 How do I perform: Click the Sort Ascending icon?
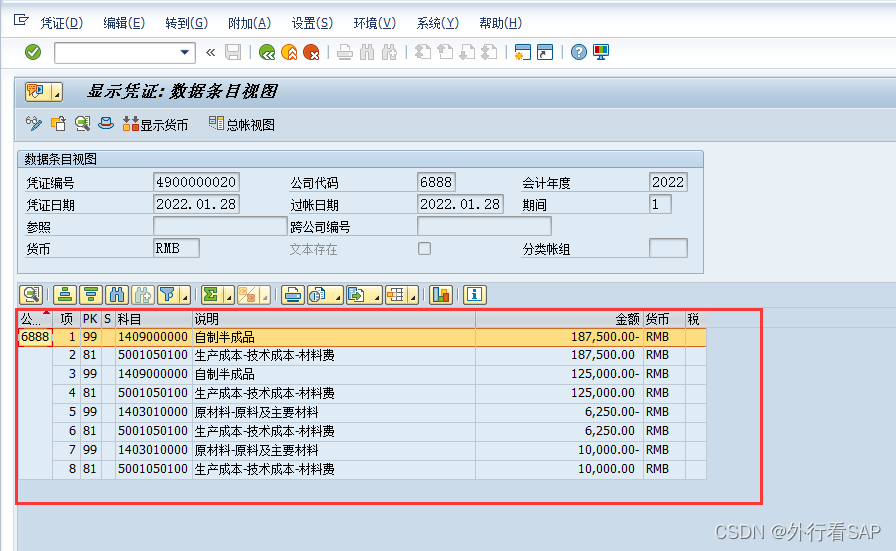65,295
